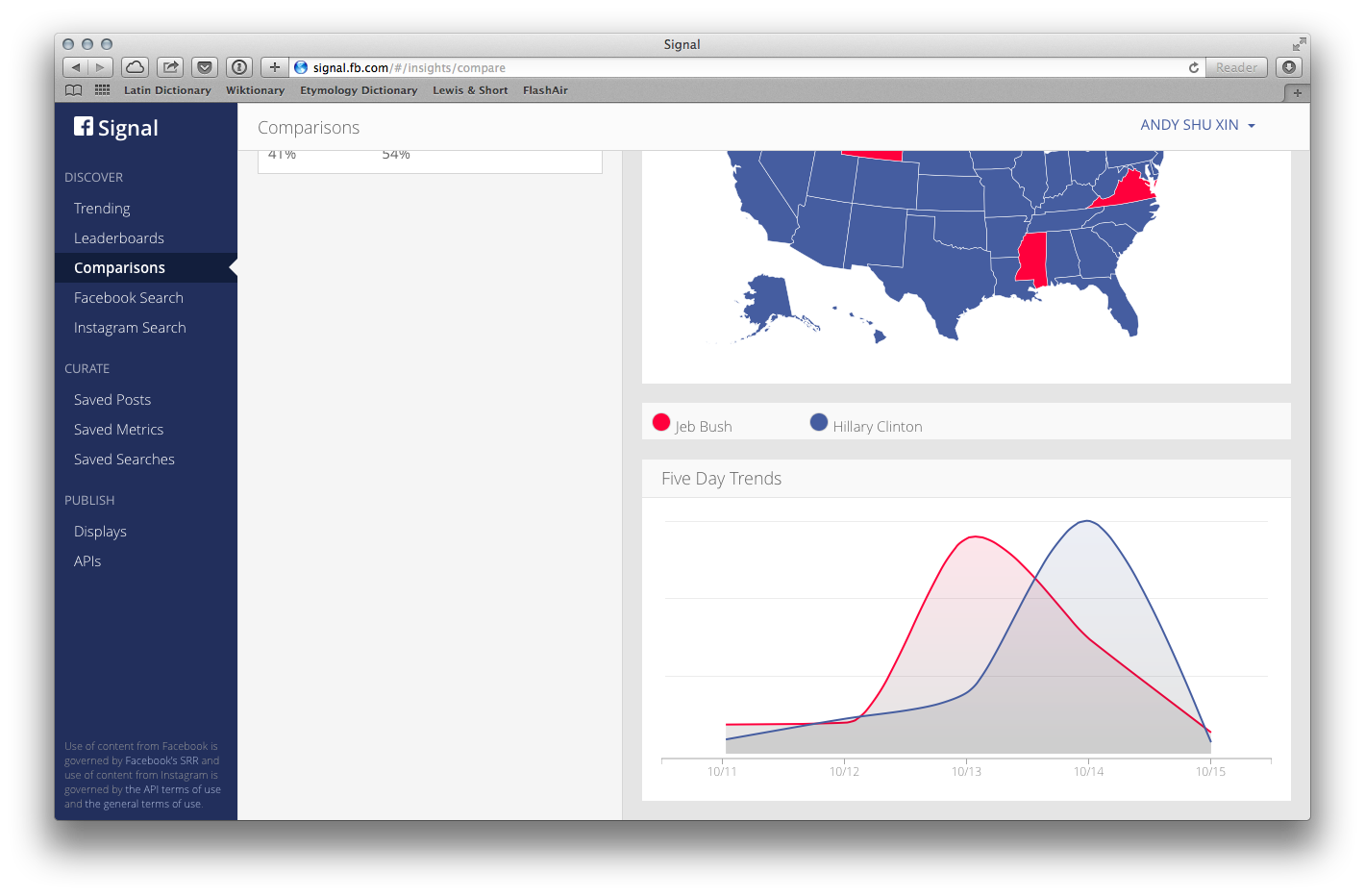This screenshot has width=1365, height=896.
Task: Open iCloud tabs cloud icon
Action: pyautogui.click(x=136, y=67)
